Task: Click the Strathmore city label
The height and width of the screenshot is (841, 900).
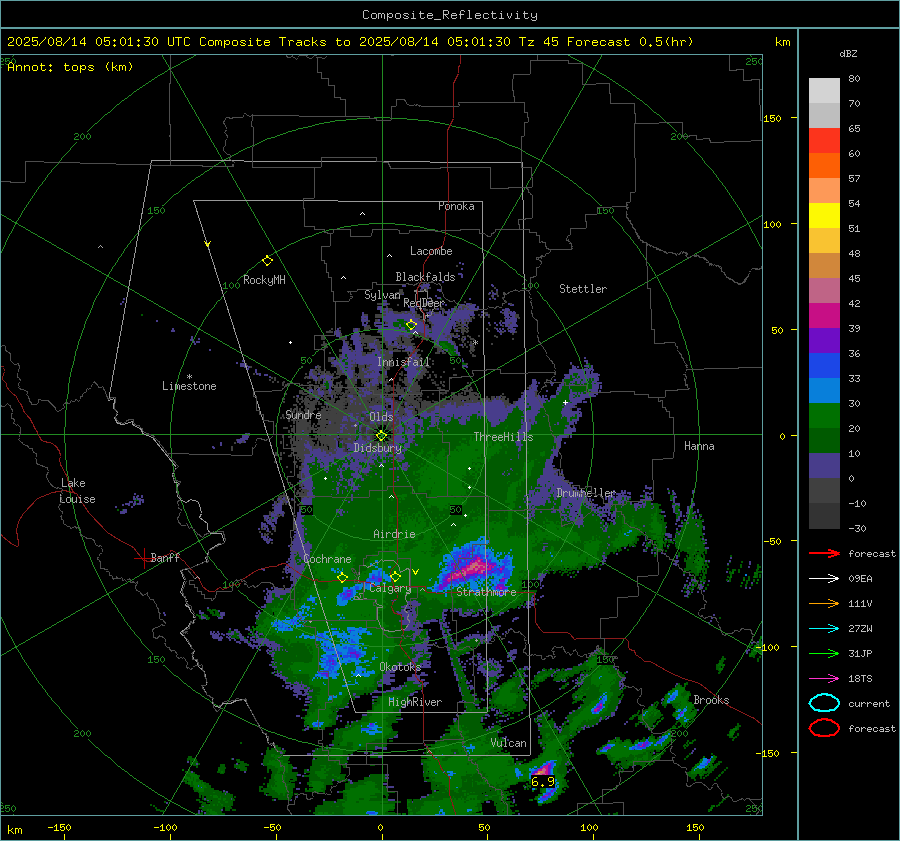Action: (x=486, y=592)
